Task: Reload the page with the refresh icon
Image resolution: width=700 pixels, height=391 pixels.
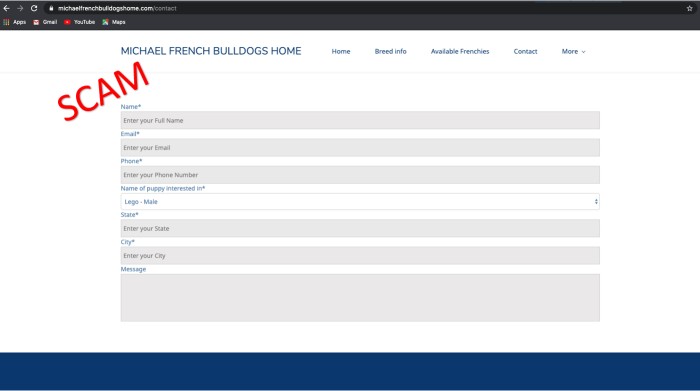Action: click(34, 8)
